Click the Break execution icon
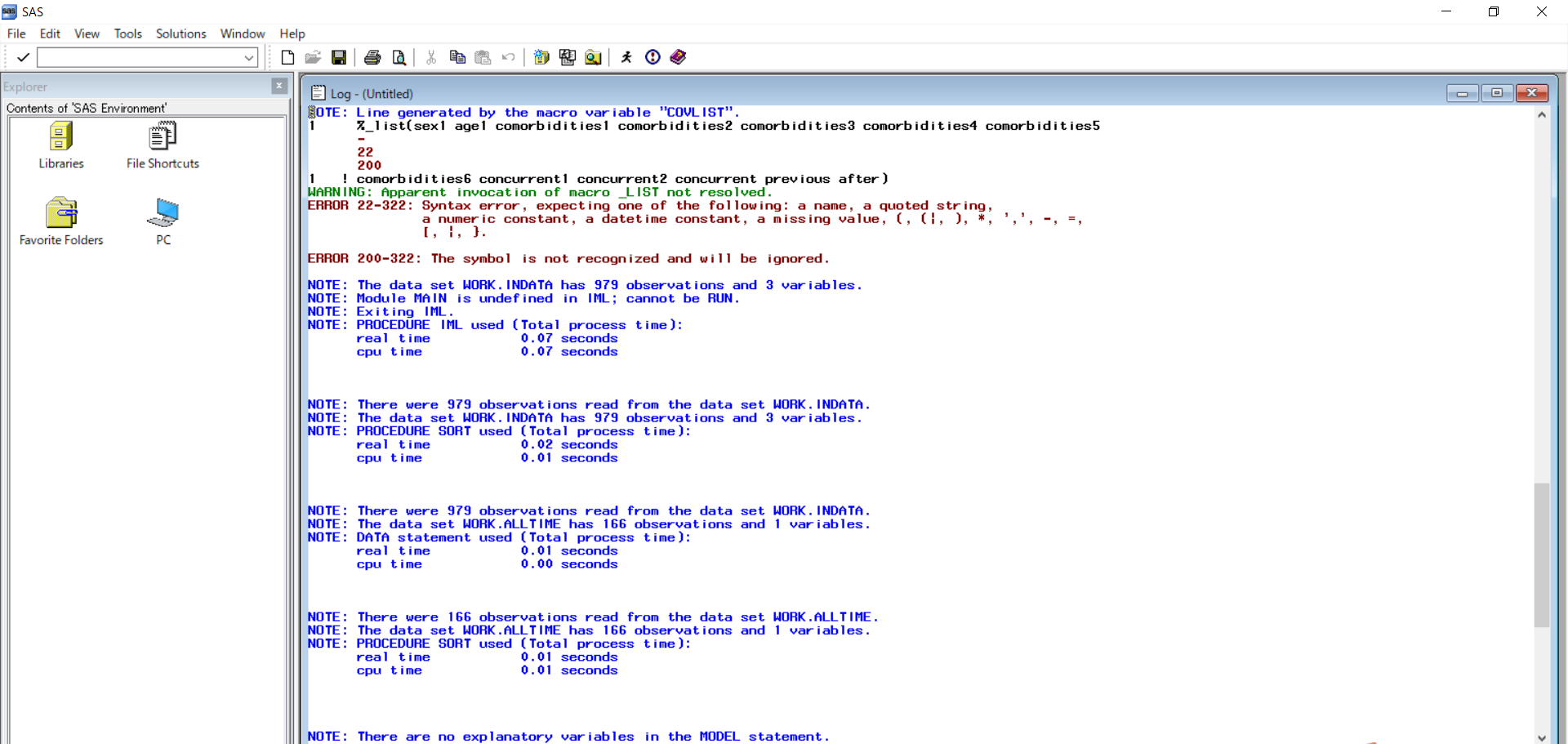Image resolution: width=1568 pixels, height=744 pixels. (653, 57)
